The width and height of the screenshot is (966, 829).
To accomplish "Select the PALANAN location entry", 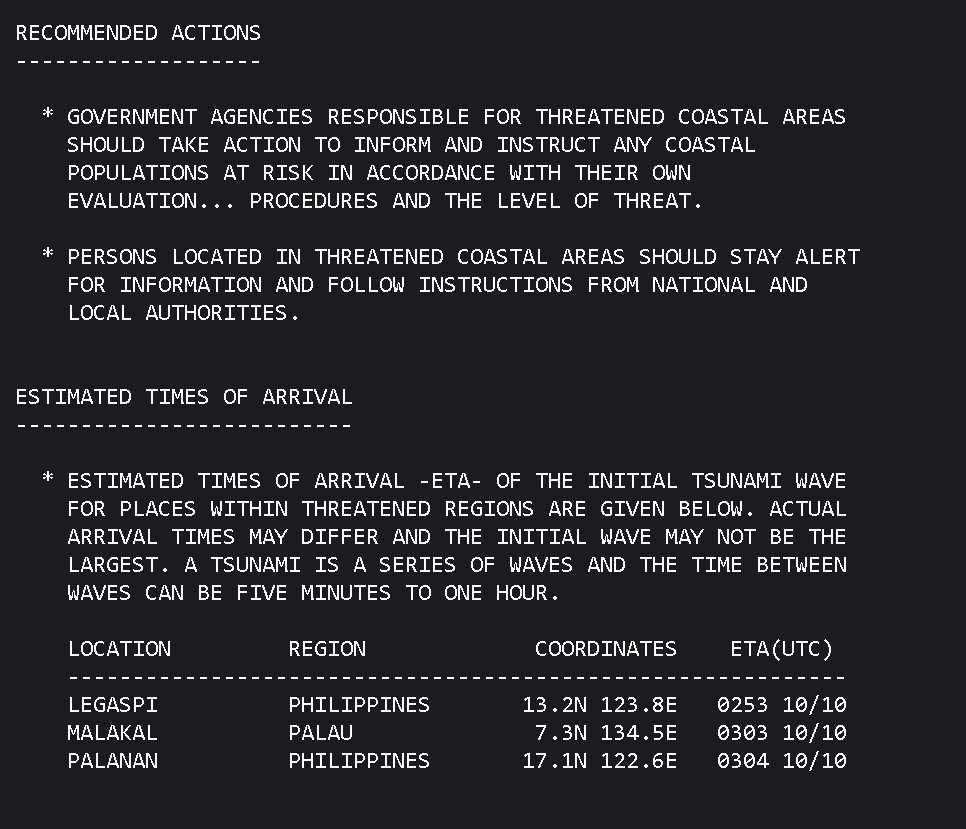I will tap(112, 761).
